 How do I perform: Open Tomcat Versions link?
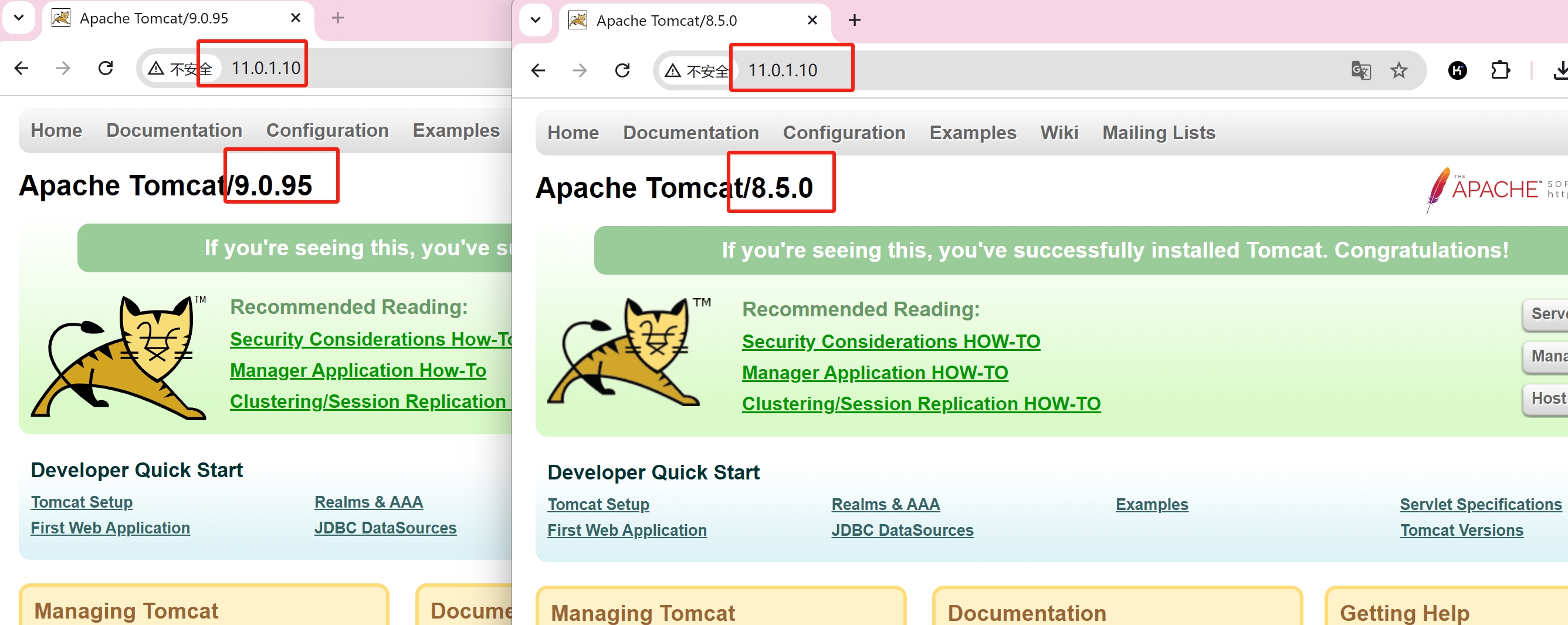1461,531
